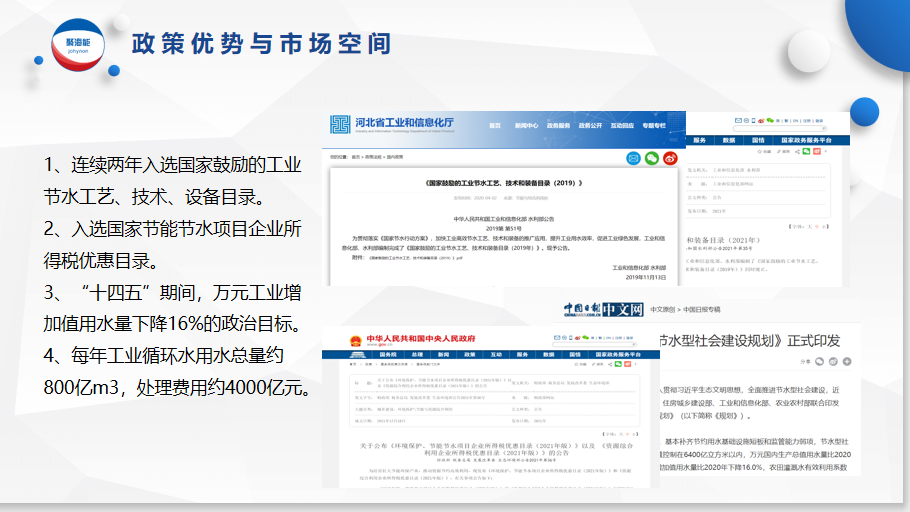This screenshot has width=910, height=512.
Task: Open 新闻中心 on the Hebei site
Action: [x=527, y=126]
